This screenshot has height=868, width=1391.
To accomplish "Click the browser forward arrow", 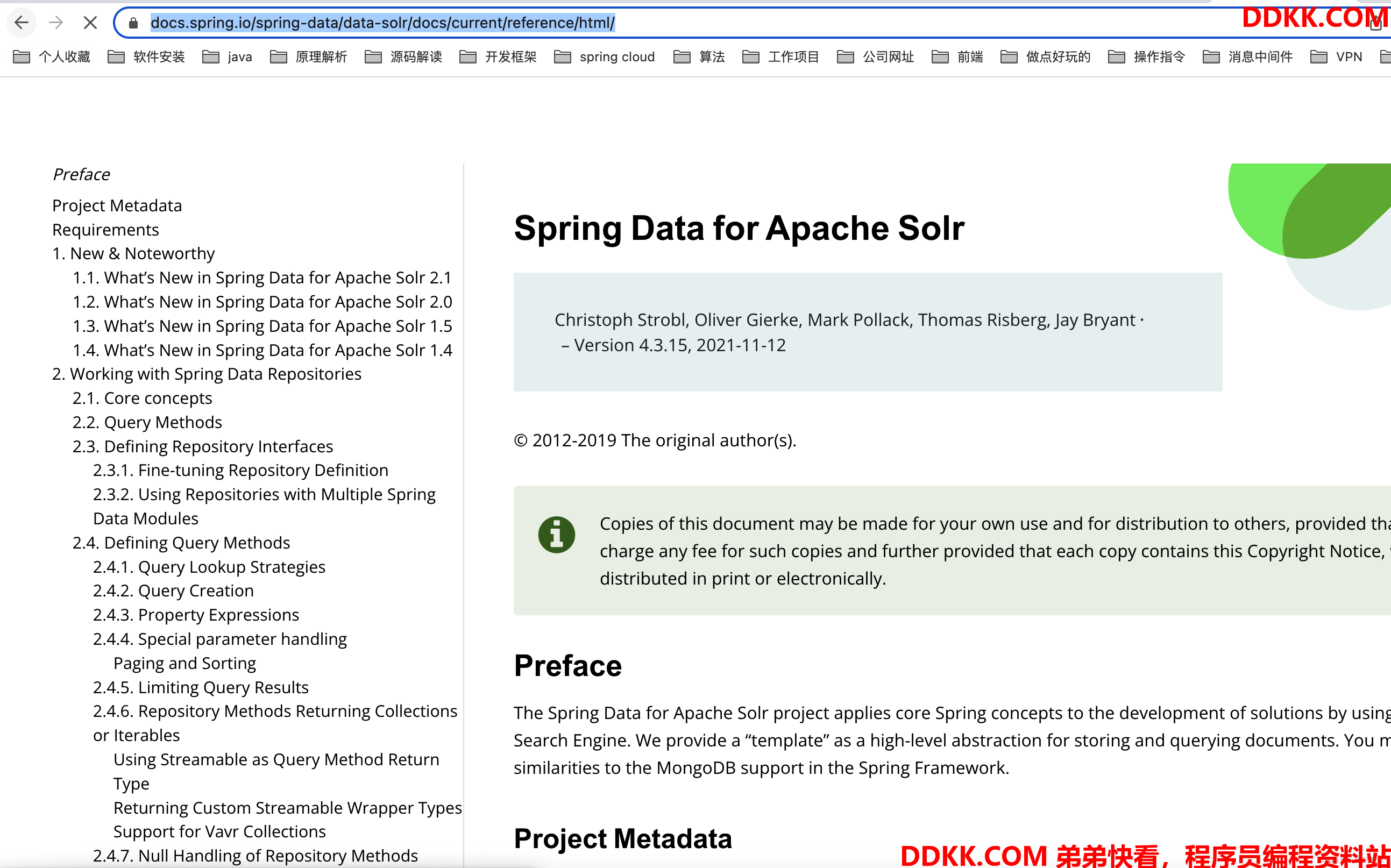I will pos(56,23).
